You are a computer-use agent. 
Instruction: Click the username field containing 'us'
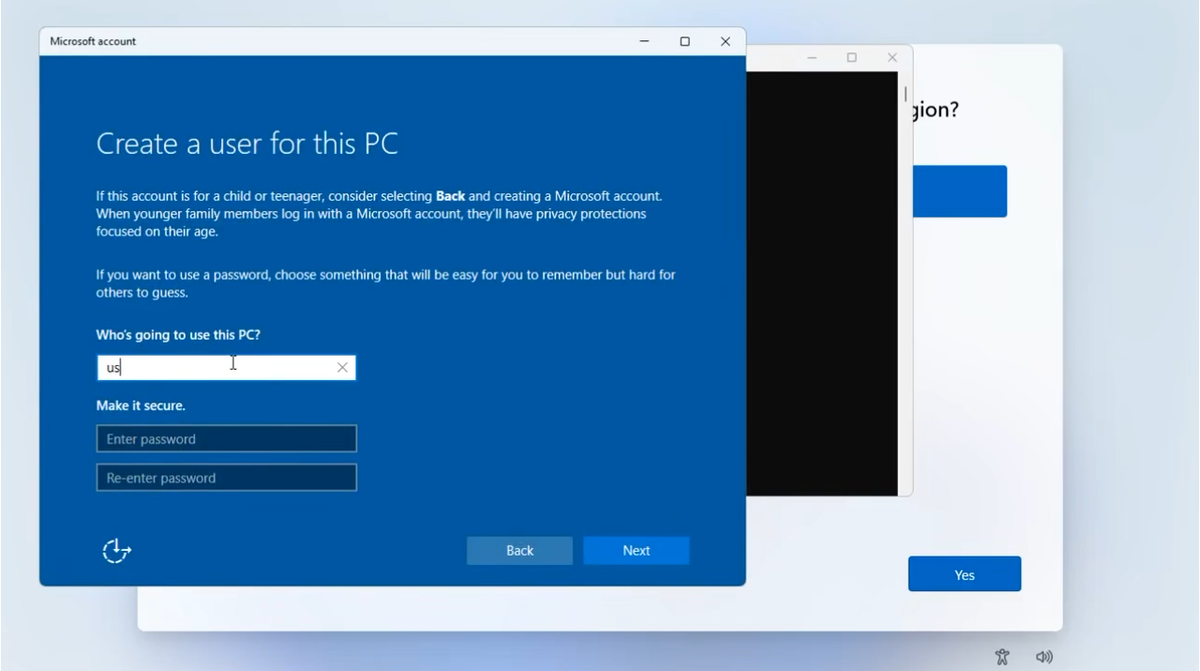226,368
